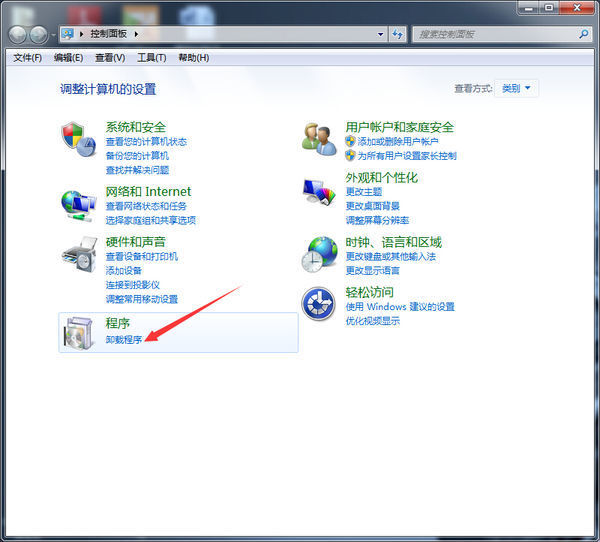Open the 编辑(E) menu
The image size is (600, 542).
tap(68, 58)
